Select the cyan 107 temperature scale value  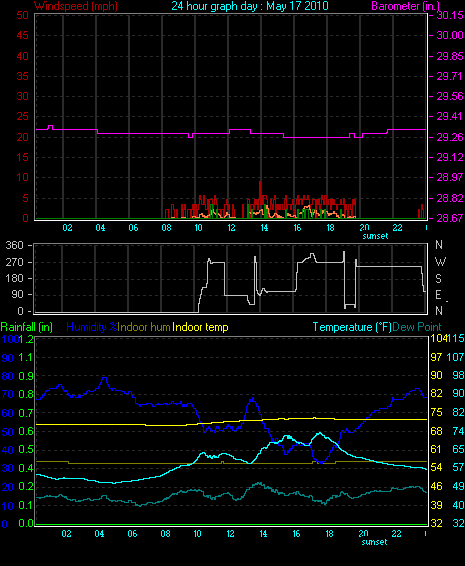pos(455,357)
